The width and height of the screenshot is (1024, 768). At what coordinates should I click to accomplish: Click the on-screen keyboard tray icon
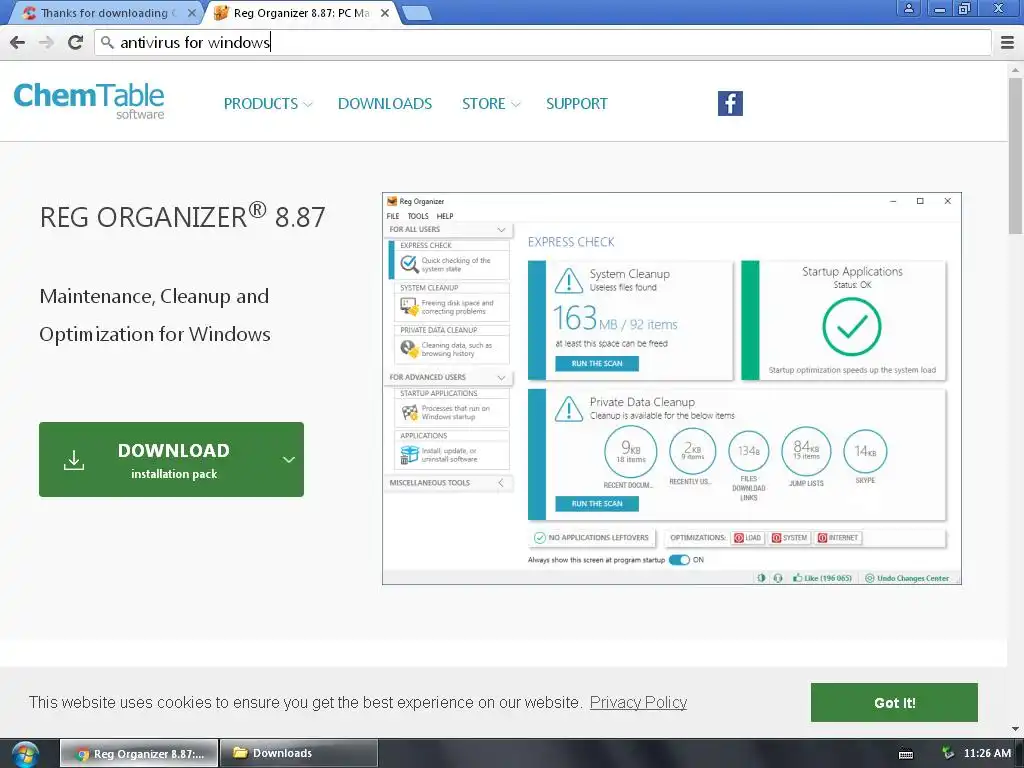pyautogui.click(x=906, y=754)
